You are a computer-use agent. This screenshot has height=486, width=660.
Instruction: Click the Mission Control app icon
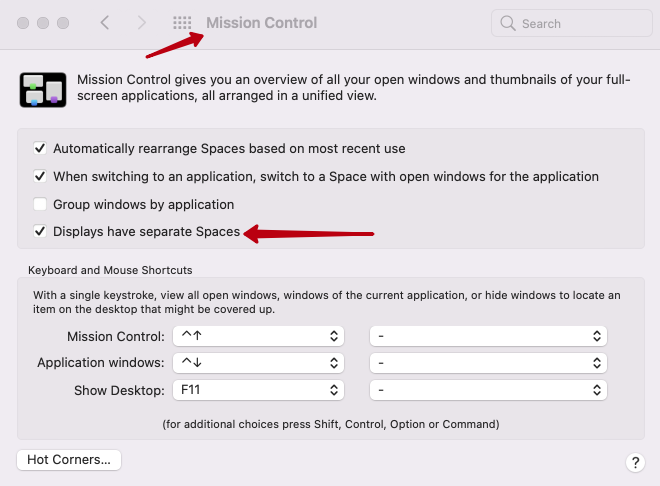[42, 89]
